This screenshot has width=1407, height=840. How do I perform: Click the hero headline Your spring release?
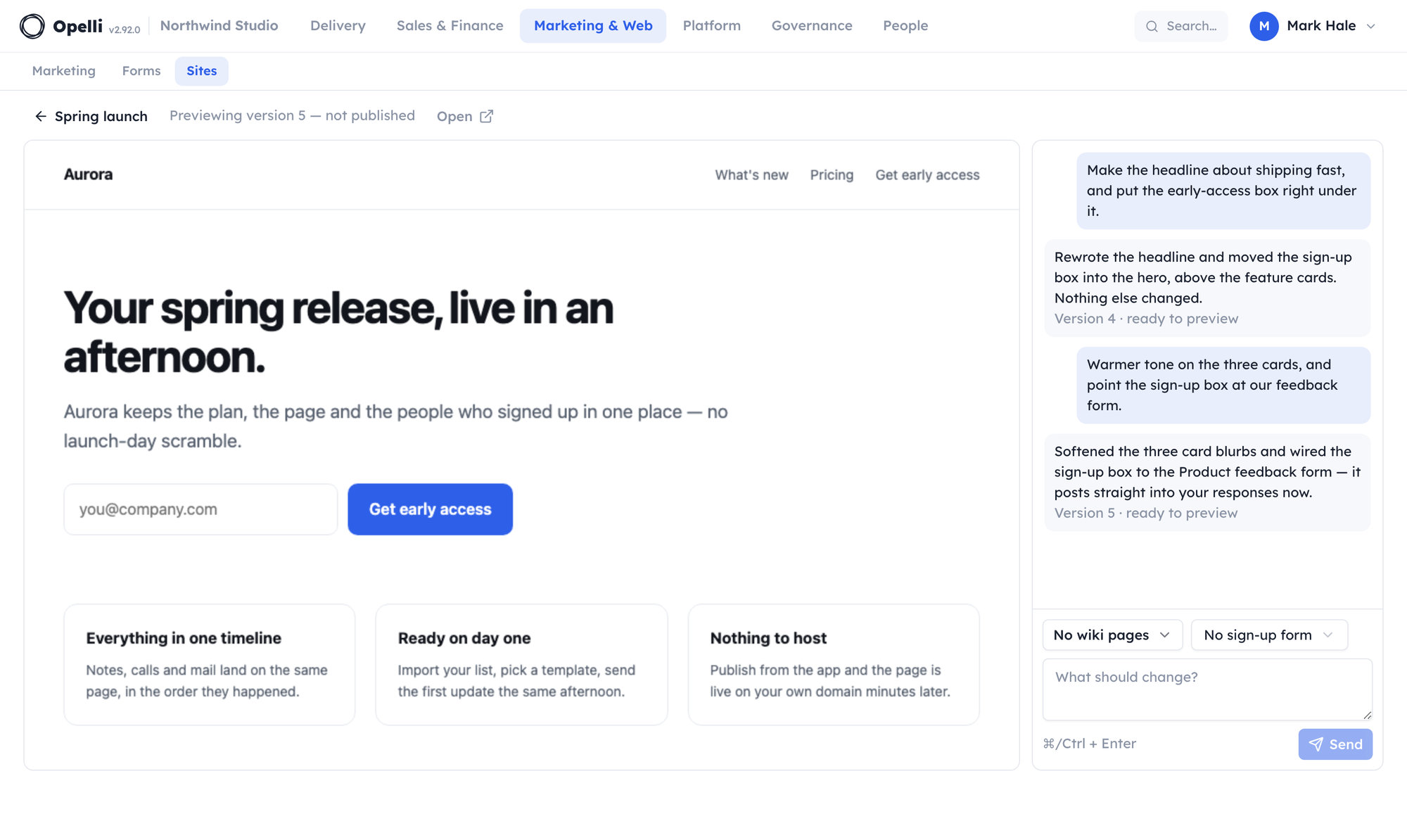338,333
